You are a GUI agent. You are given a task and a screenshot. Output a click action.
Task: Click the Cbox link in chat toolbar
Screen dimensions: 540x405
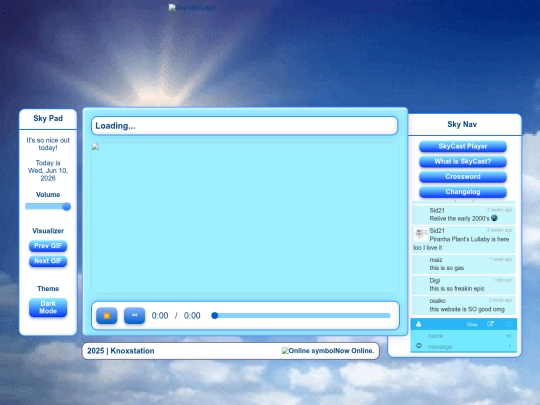(x=472, y=324)
